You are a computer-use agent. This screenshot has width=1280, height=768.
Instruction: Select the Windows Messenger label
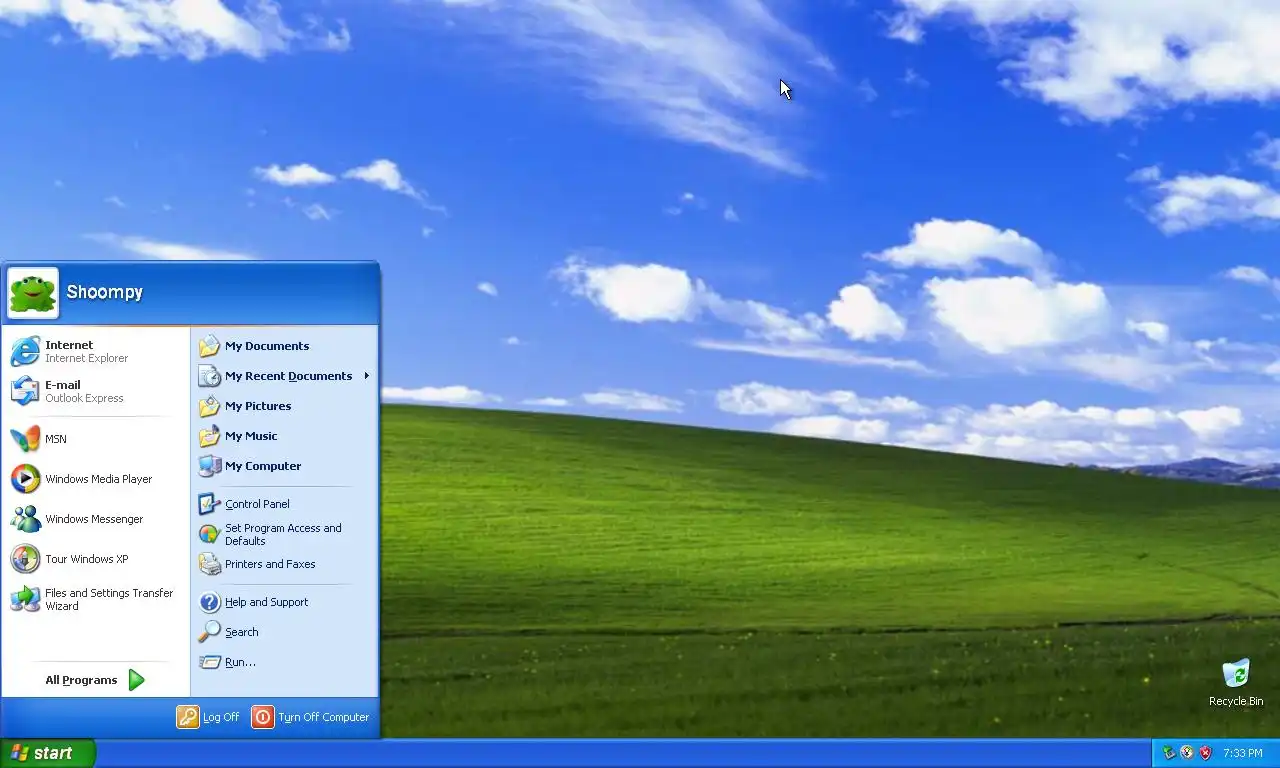point(94,519)
